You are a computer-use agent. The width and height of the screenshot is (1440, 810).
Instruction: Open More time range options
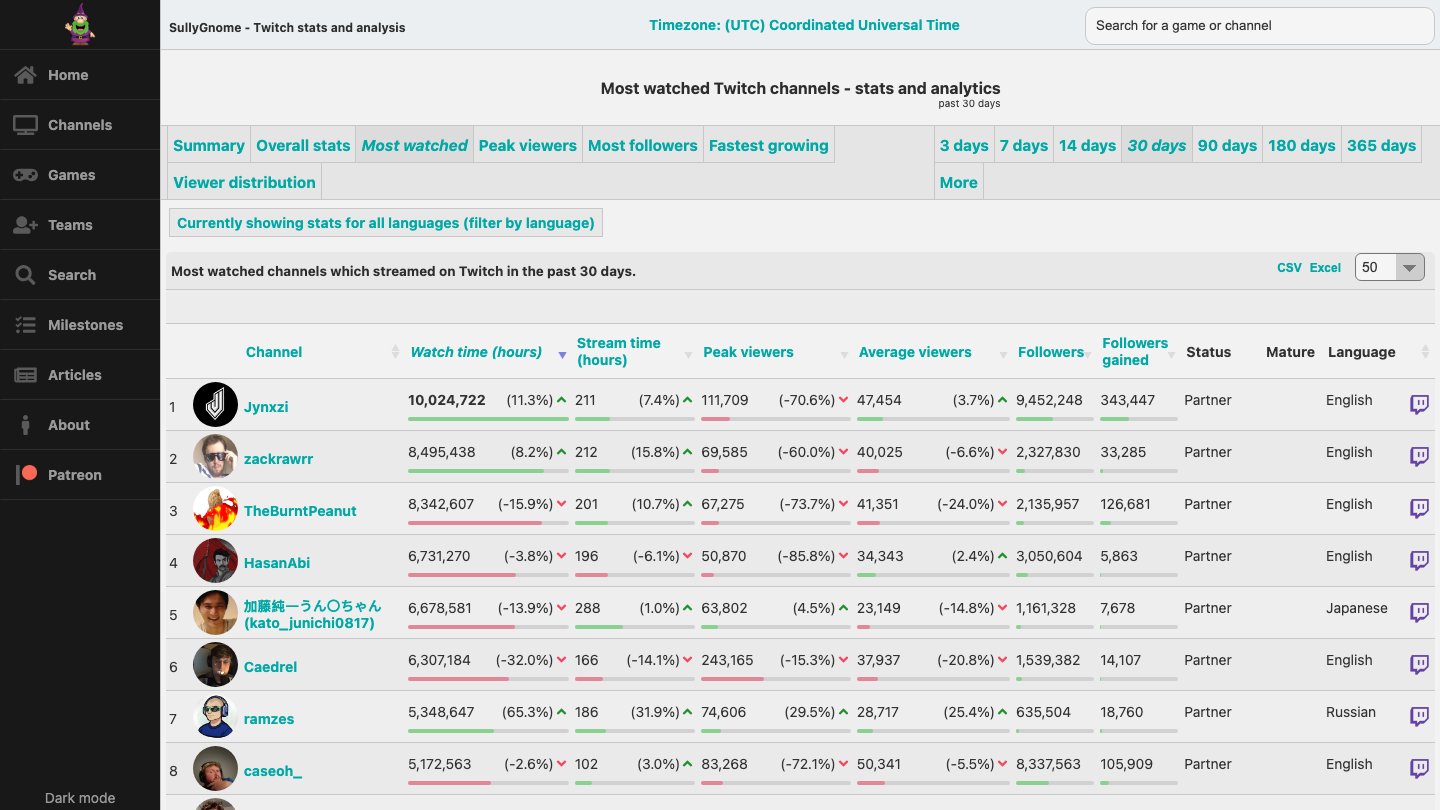[x=959, y=182]
